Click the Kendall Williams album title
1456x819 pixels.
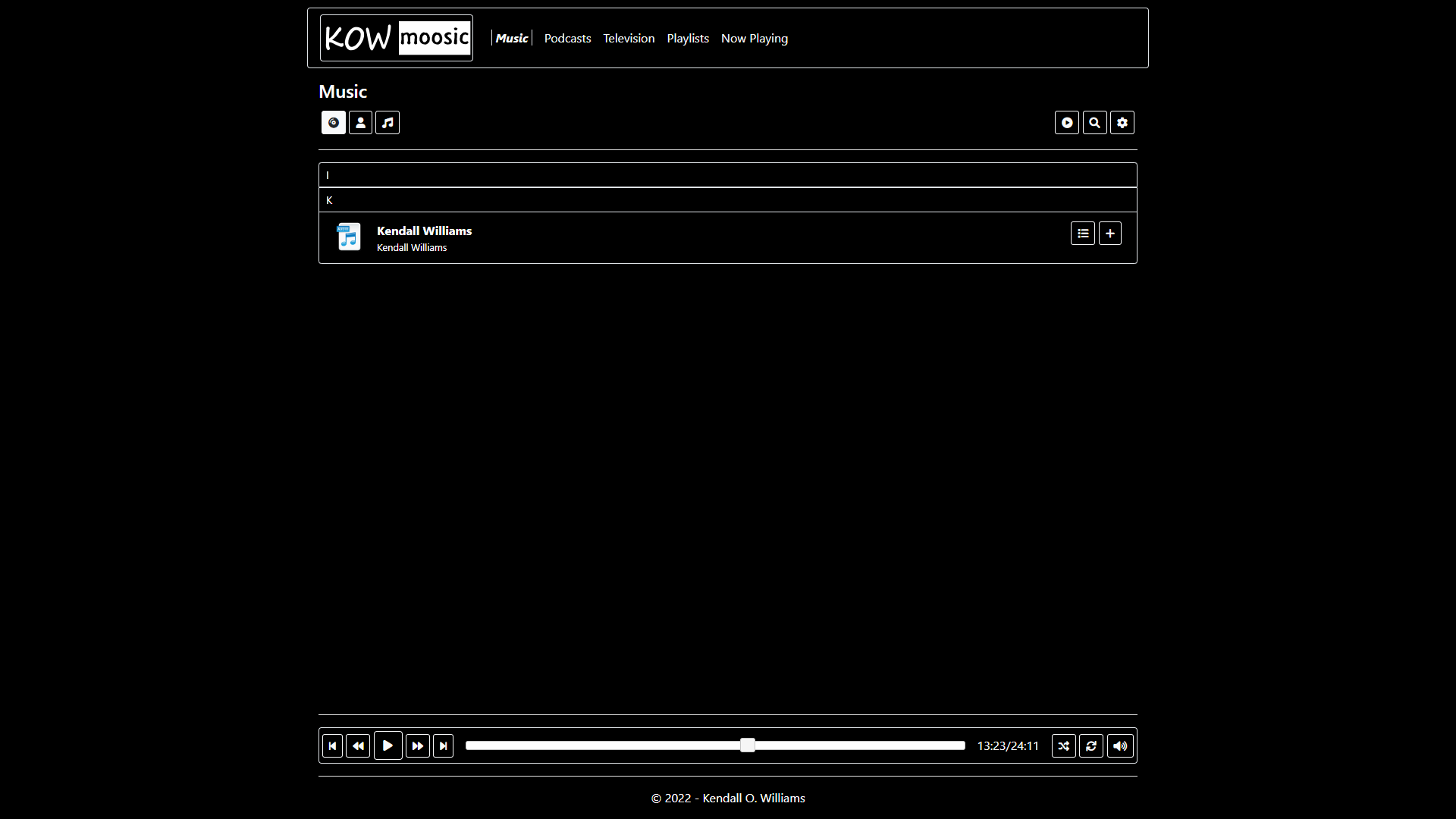click(x=424, y=231)
